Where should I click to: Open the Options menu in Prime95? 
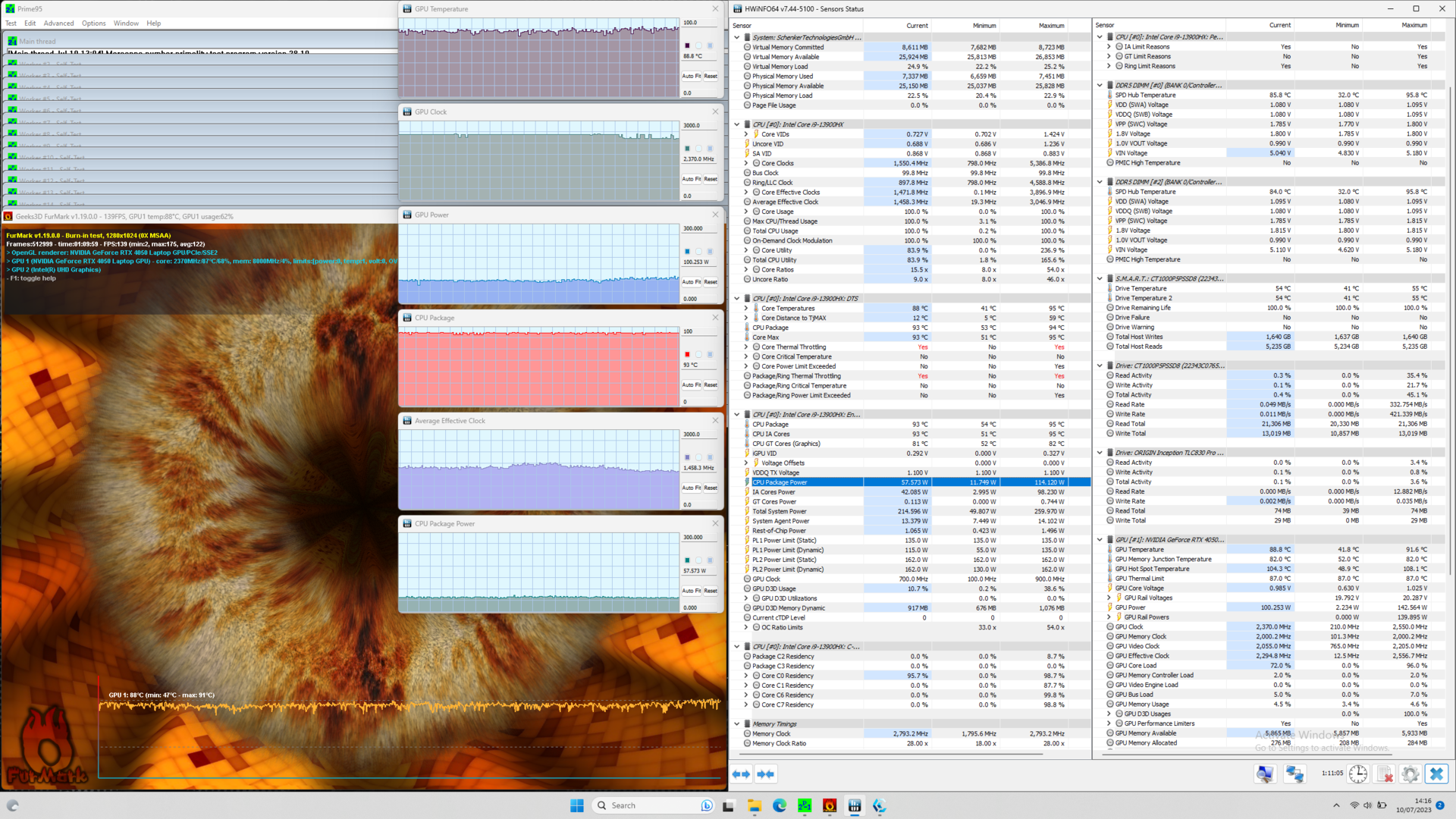point(94,24)
